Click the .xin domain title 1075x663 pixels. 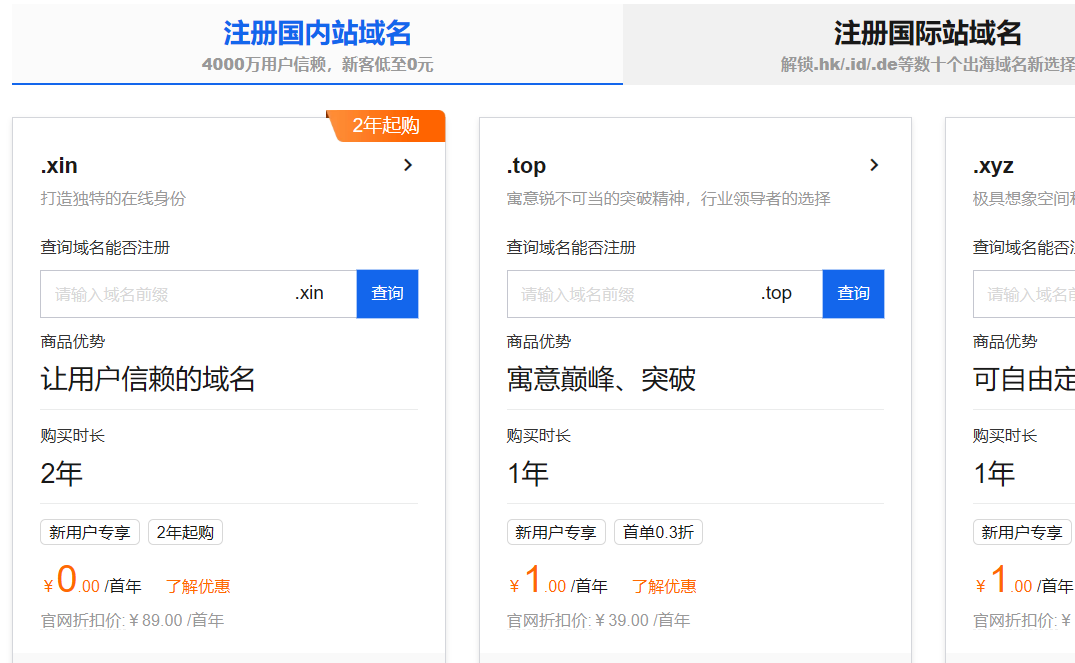click(59, 165)
